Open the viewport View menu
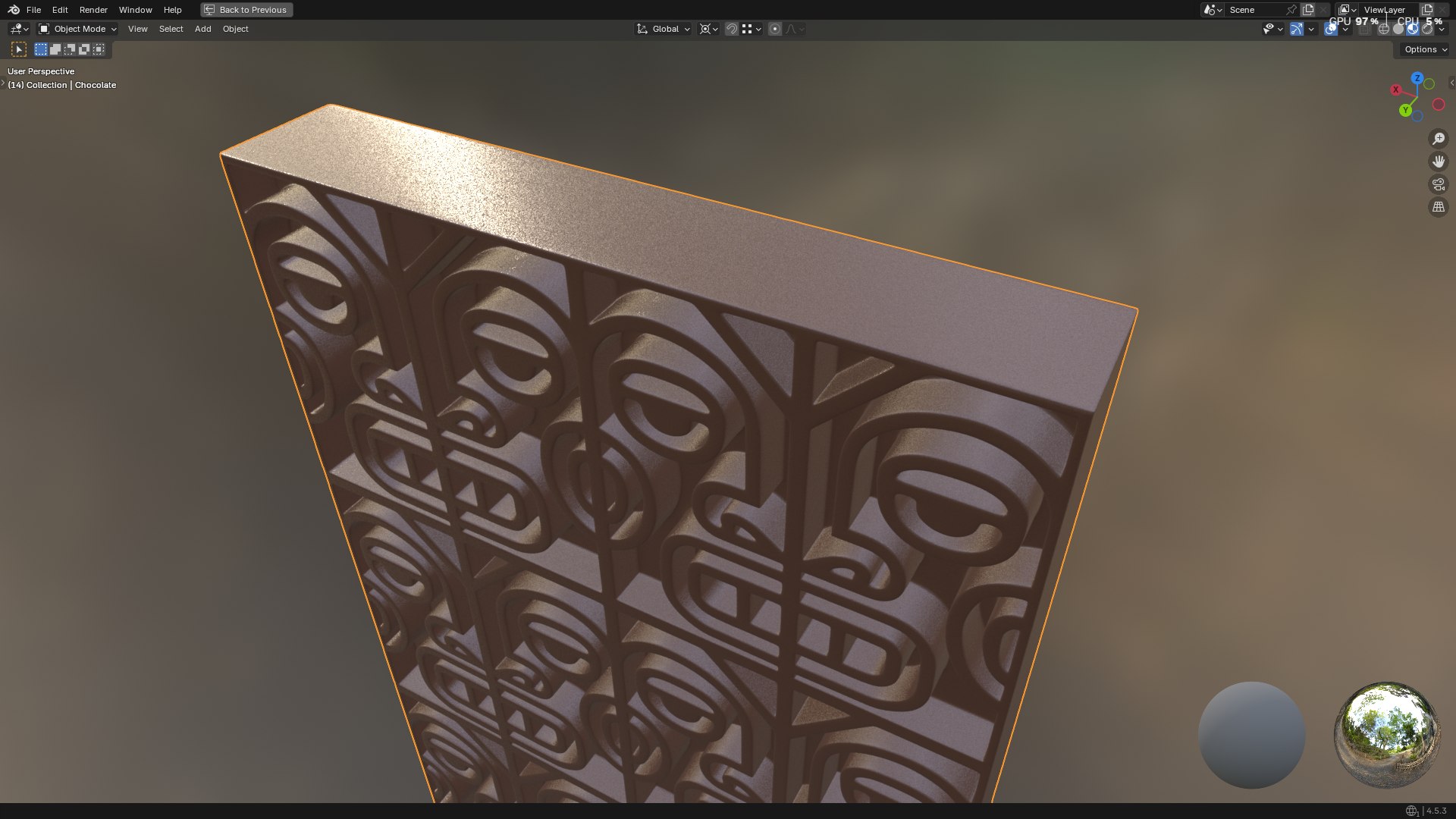The width and height of the screenshot is (1456, 819). click(137, 29)
